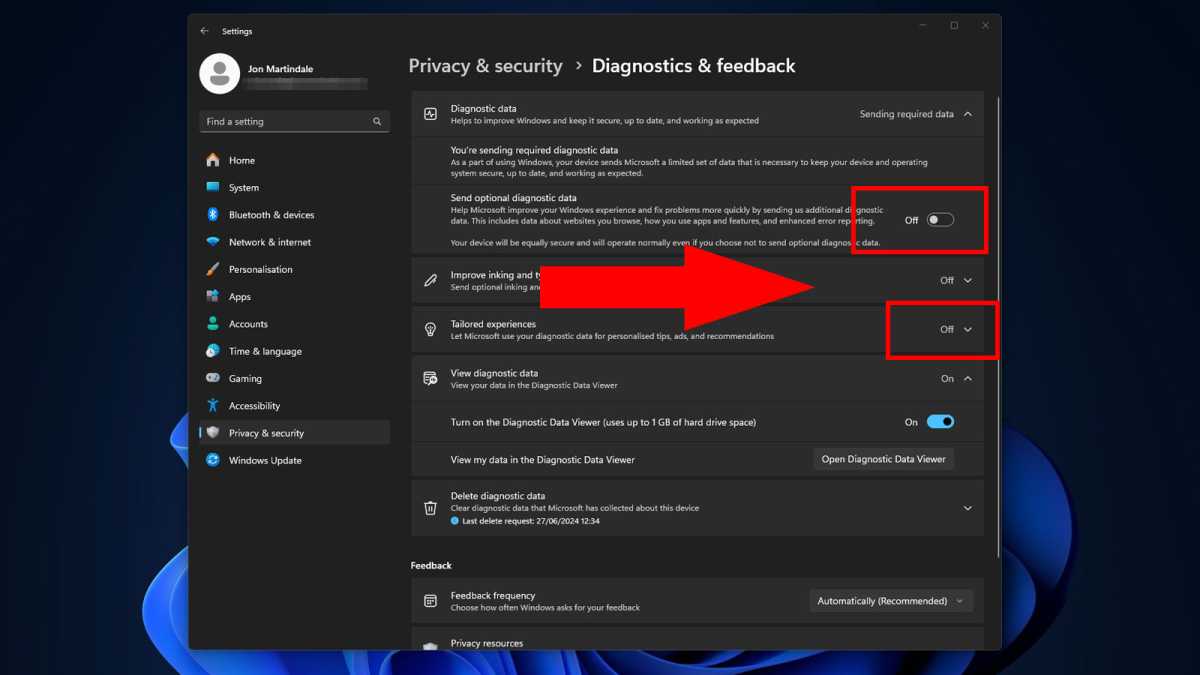Viewport: 1200px width, 675px height.
Task: Click View my data in the Diagnostic Data Viewer
Action: pos(543,459)
